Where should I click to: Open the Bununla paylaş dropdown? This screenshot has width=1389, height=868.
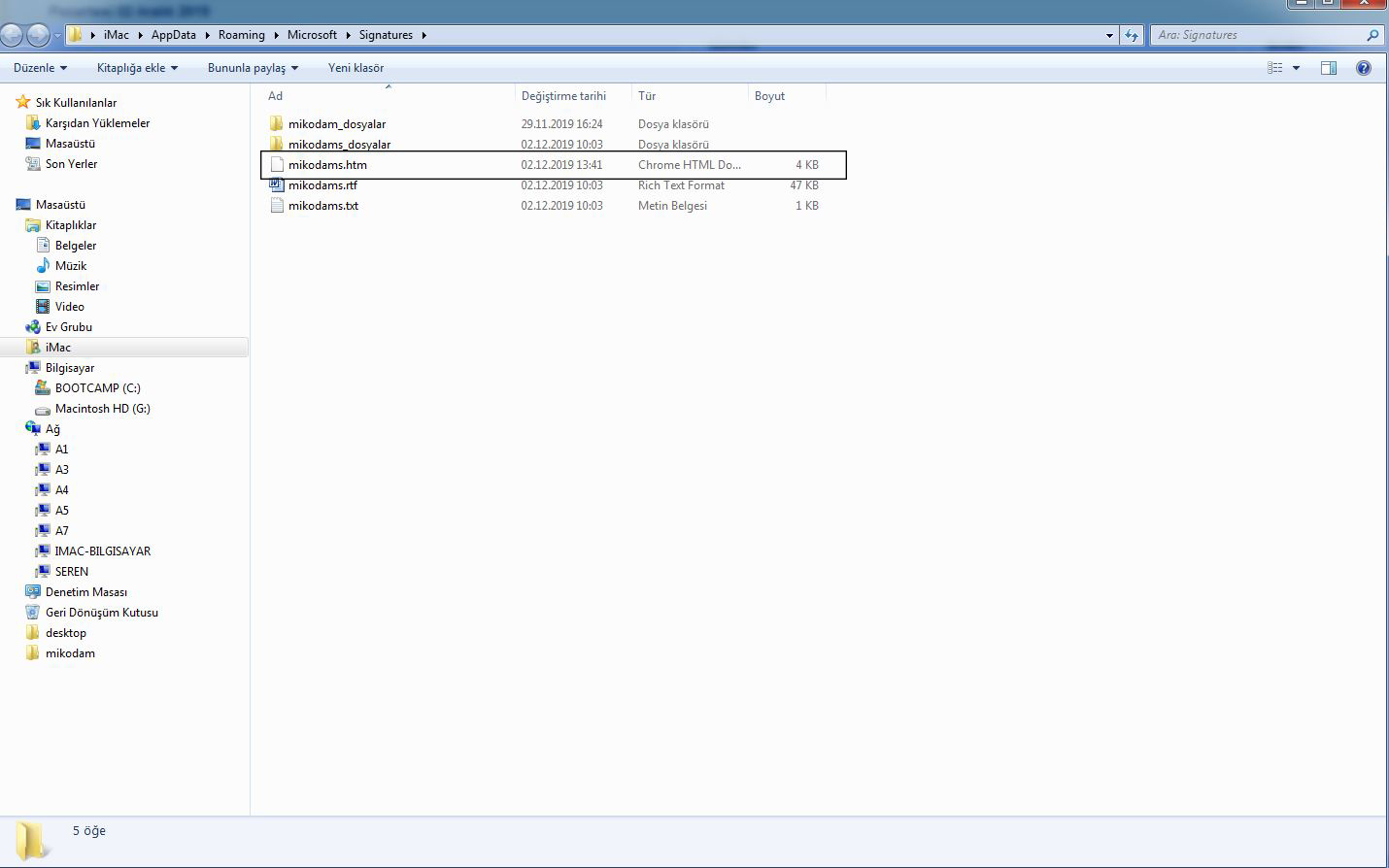[253, 68]
